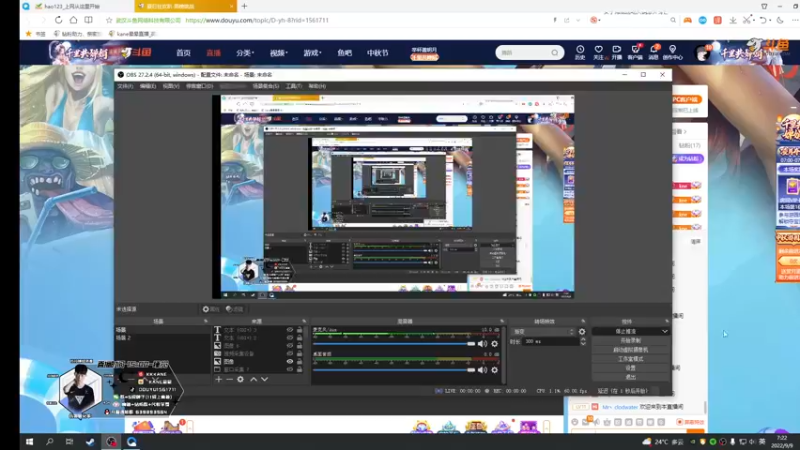Open taskbar search icon
The image size is (800, 450).
pyautogui.click(x=49, y=442)
